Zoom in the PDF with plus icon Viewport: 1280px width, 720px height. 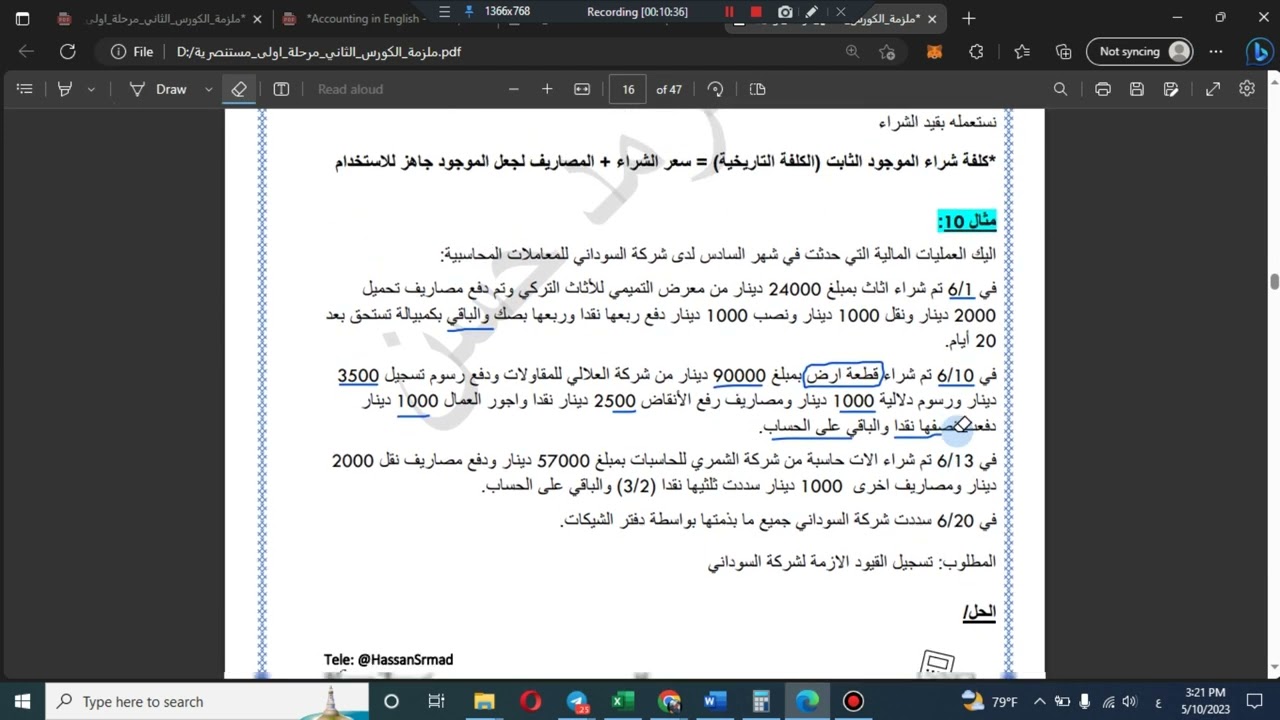pyautogui.click(x=547, y=89)
